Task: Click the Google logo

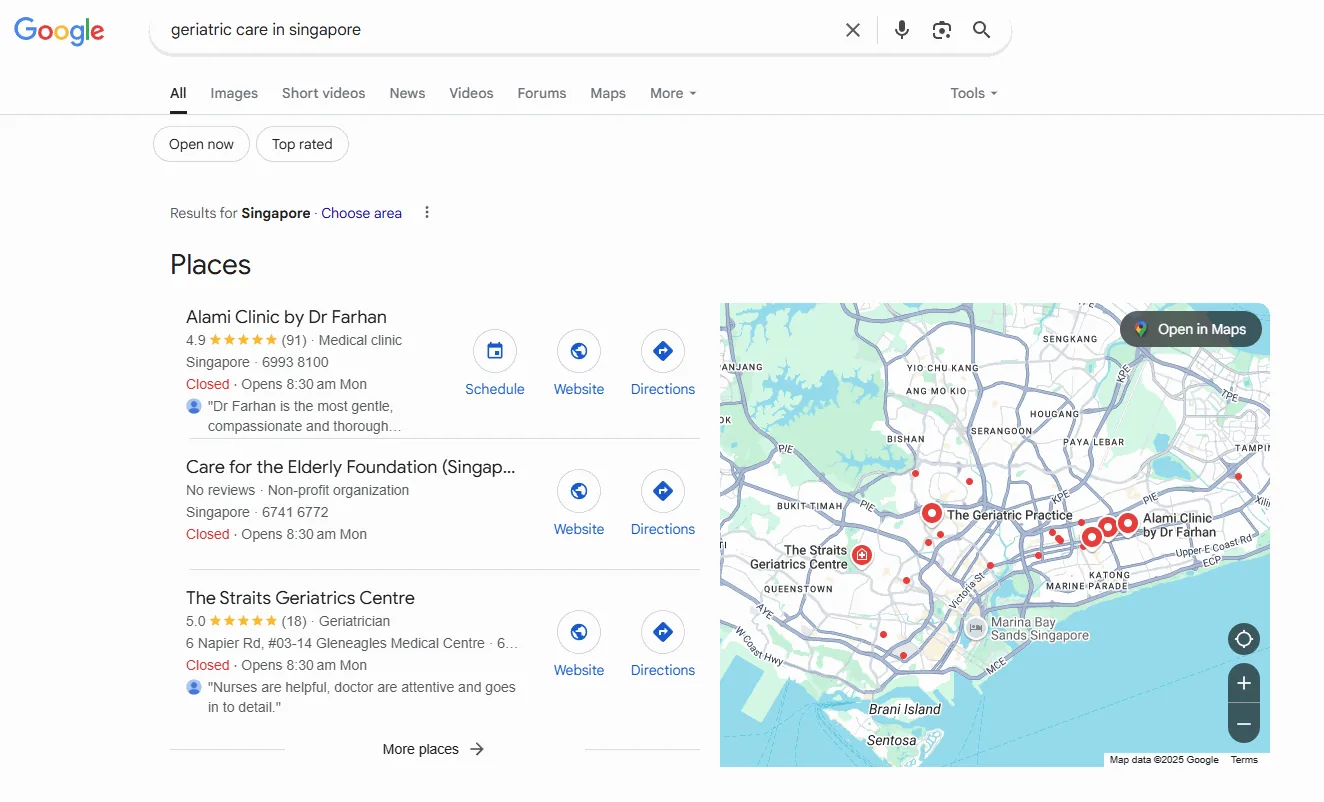Action: 59,31
